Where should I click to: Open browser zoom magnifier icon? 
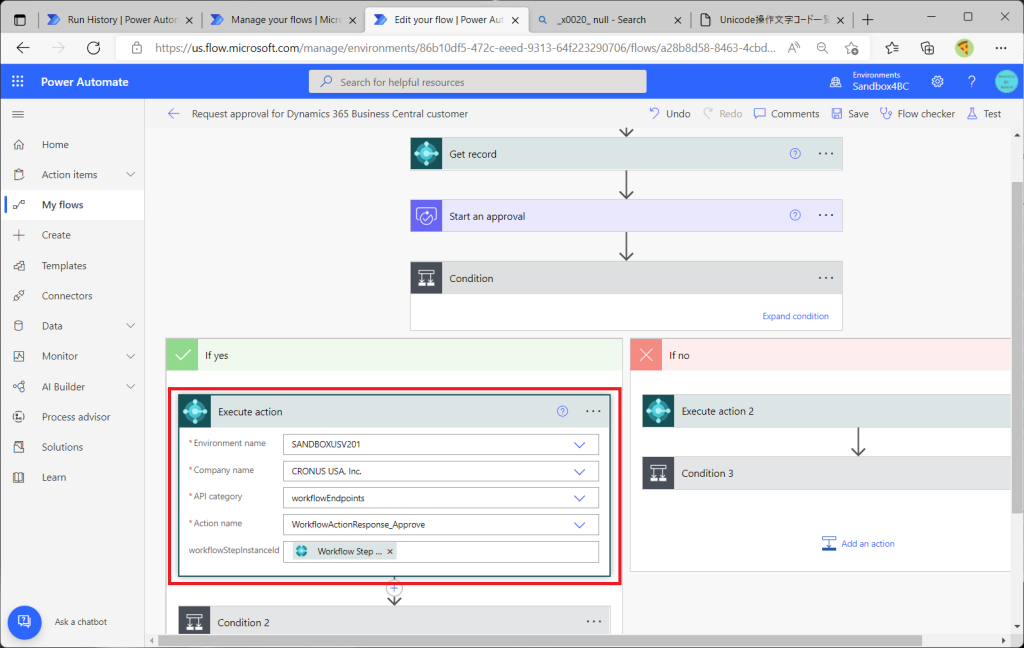tap(822, 48)
